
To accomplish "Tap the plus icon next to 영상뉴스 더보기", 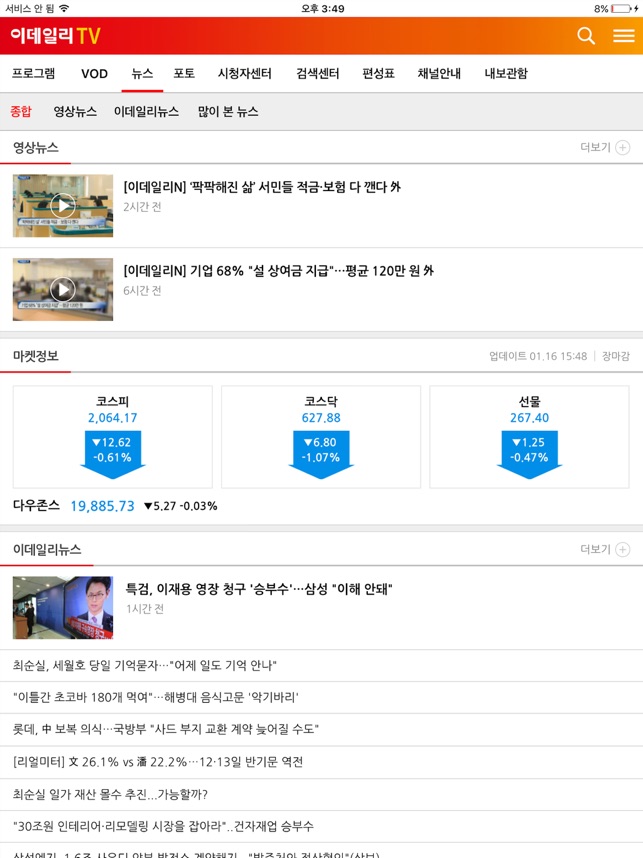I will click(x=622, y=148).
